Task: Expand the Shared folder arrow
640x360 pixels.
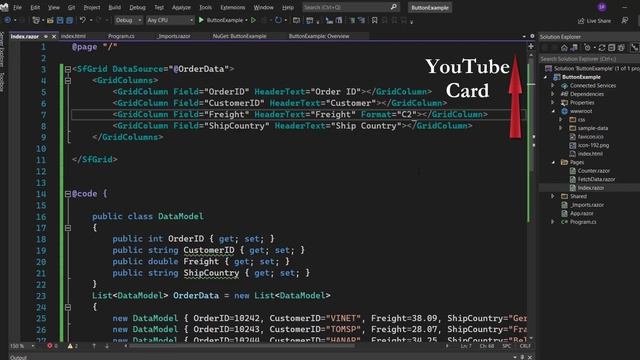Action: 553,196
